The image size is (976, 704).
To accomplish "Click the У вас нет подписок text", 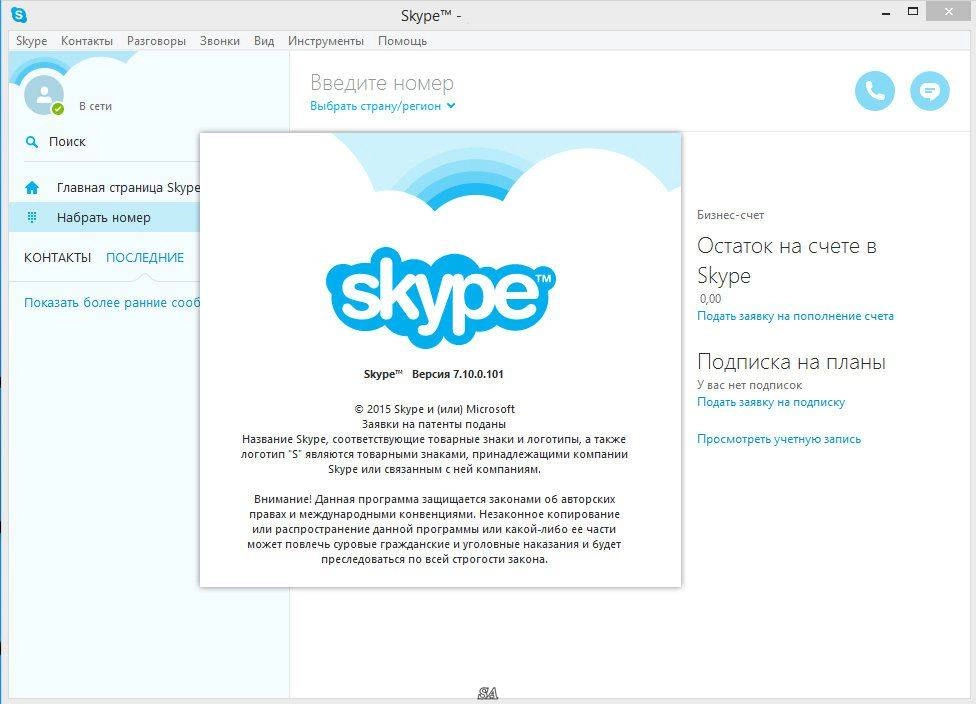I will [x=749, y=385].
